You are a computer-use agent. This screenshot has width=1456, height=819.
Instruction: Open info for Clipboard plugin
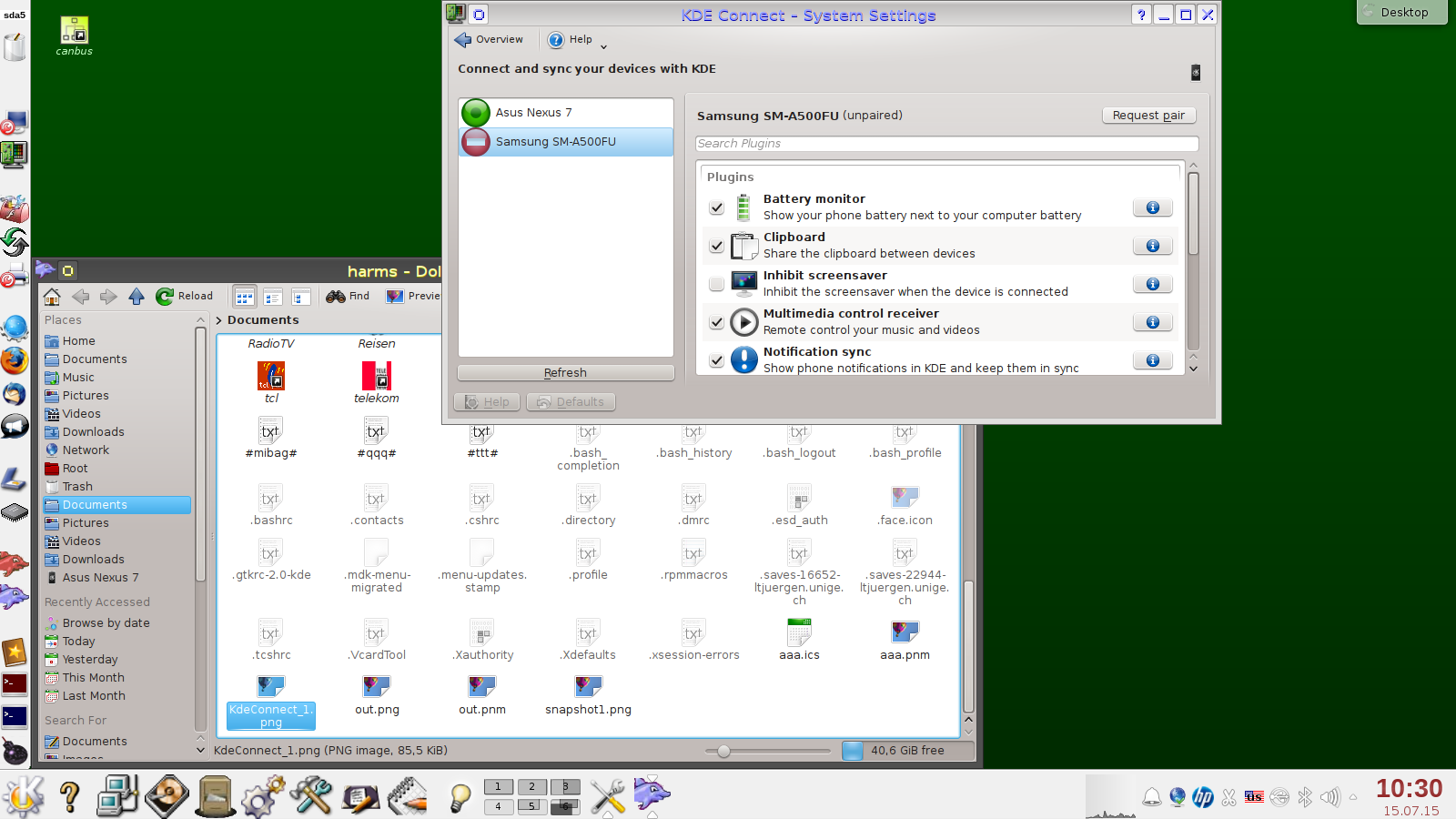(x=1152, y=246)
